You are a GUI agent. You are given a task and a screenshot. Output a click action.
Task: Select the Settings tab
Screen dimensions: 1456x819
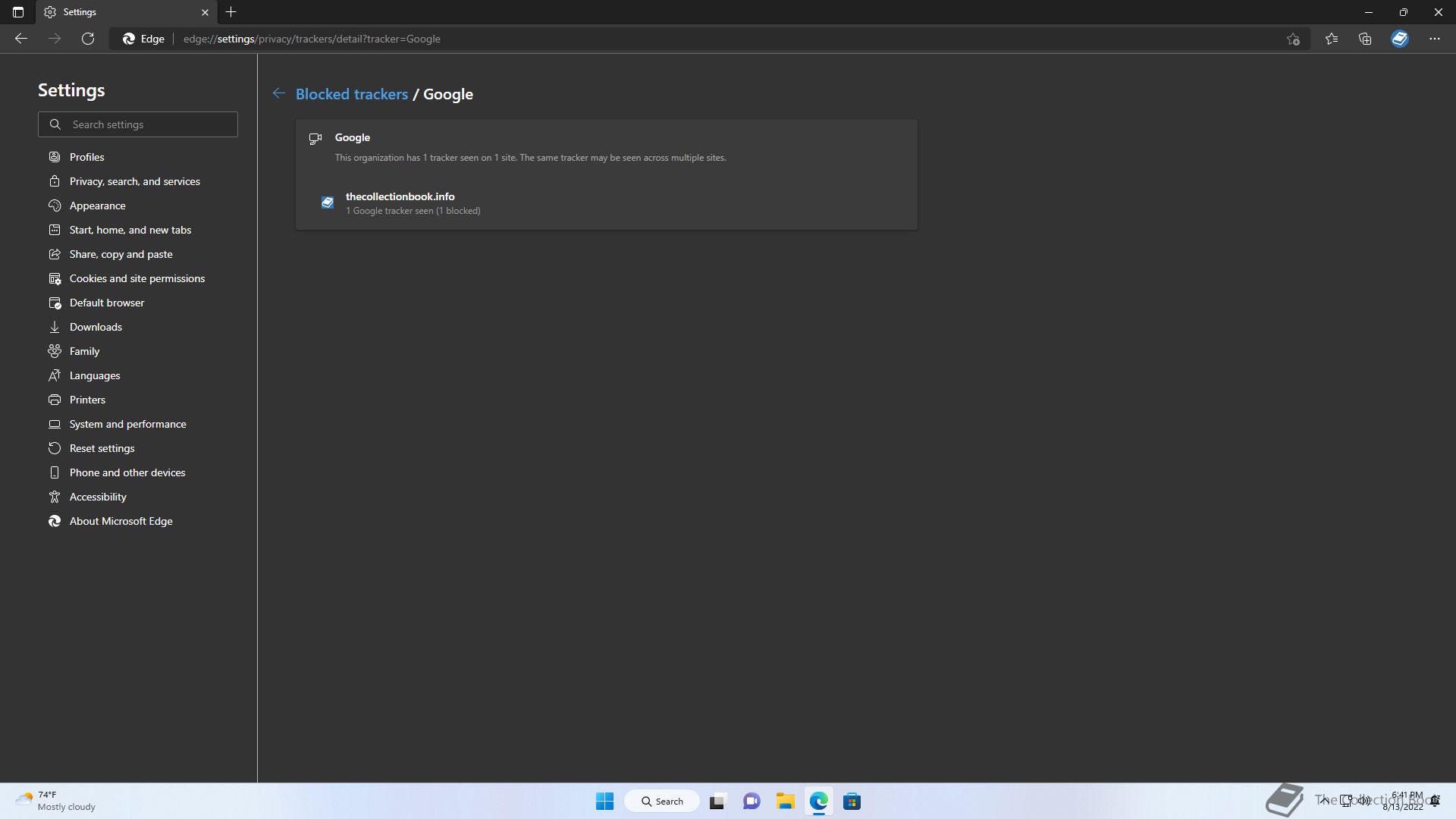point(126,12)
